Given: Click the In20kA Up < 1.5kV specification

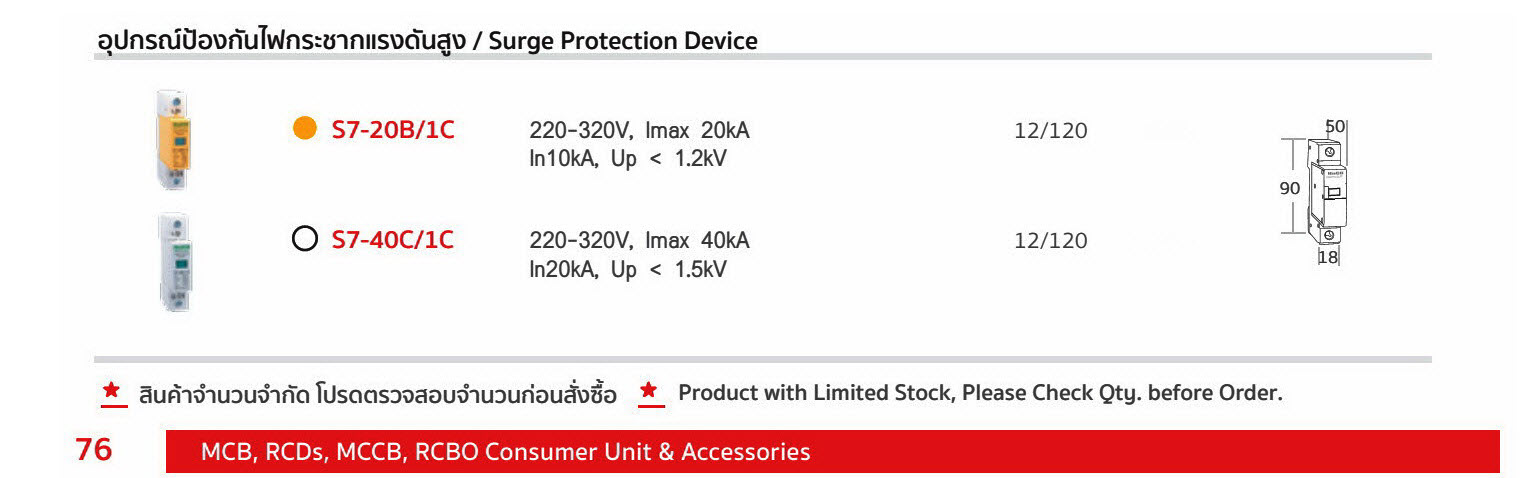Looking at the screenshot, I should tap(628, 269).
